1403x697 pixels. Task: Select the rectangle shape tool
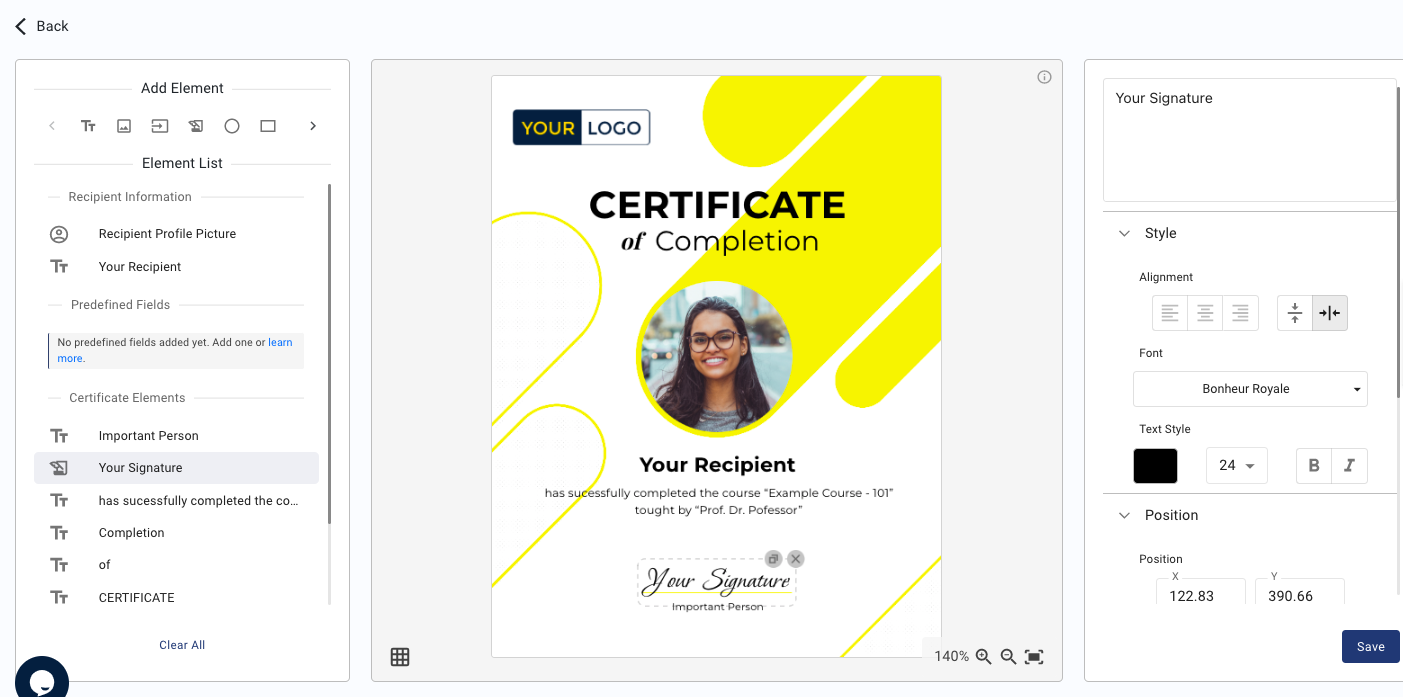267,125
